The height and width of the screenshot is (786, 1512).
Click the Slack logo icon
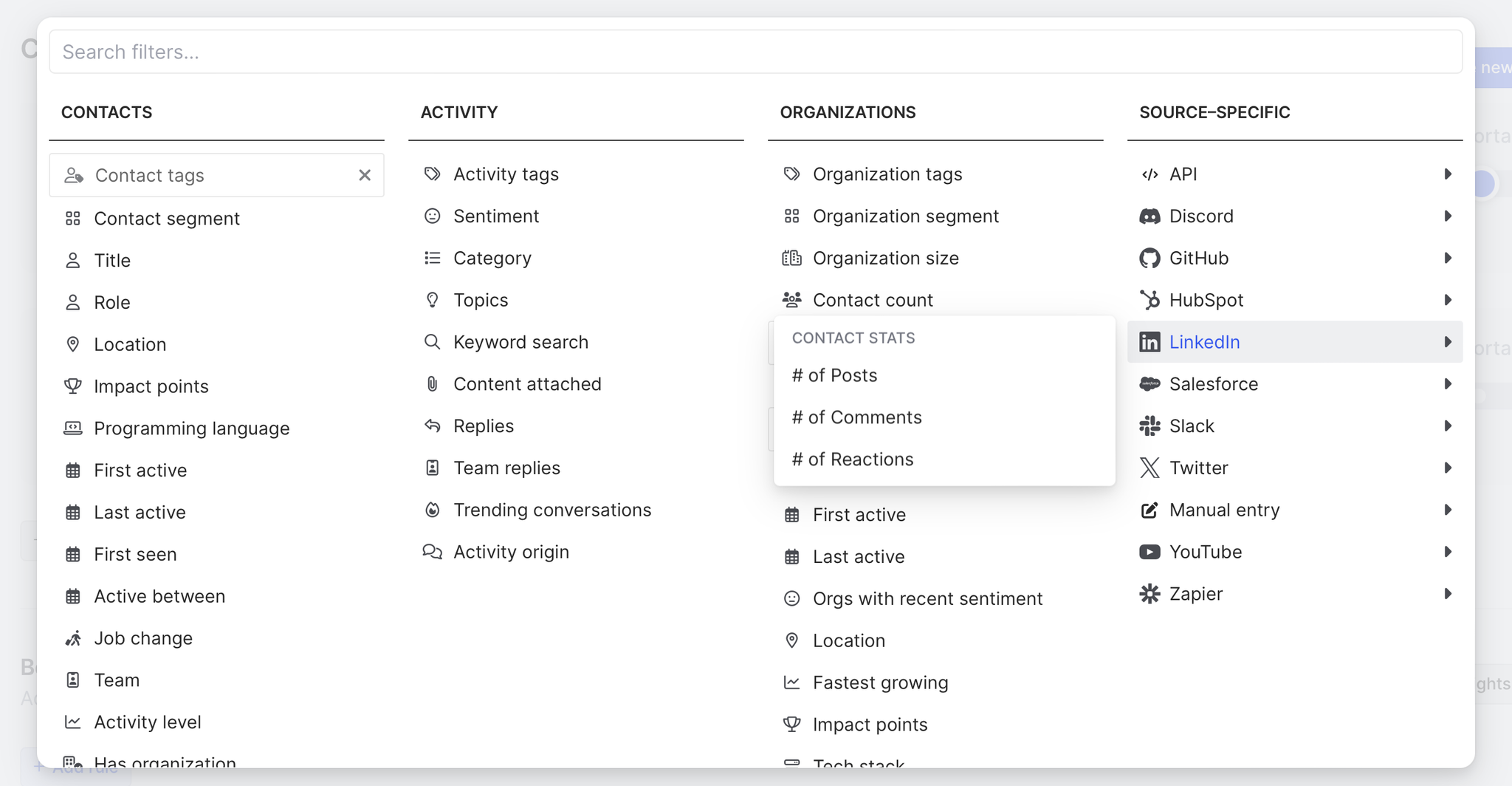(1150, 426)
